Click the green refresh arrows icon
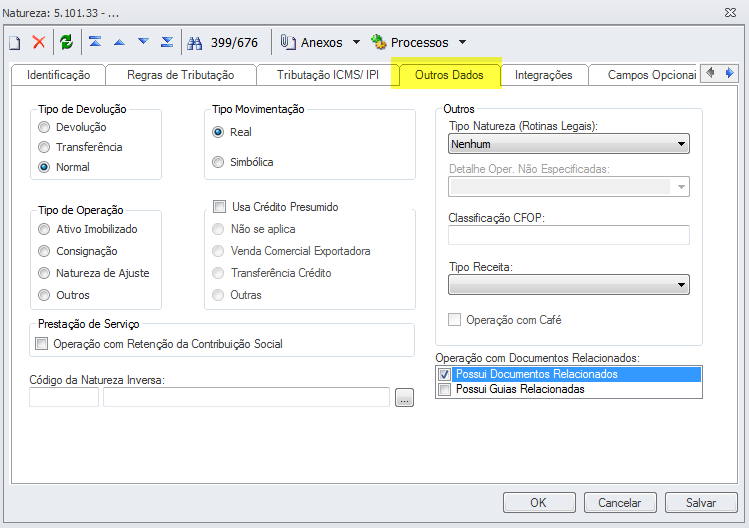This screenshot has width=749, height=529. click(x=66, y=42)
